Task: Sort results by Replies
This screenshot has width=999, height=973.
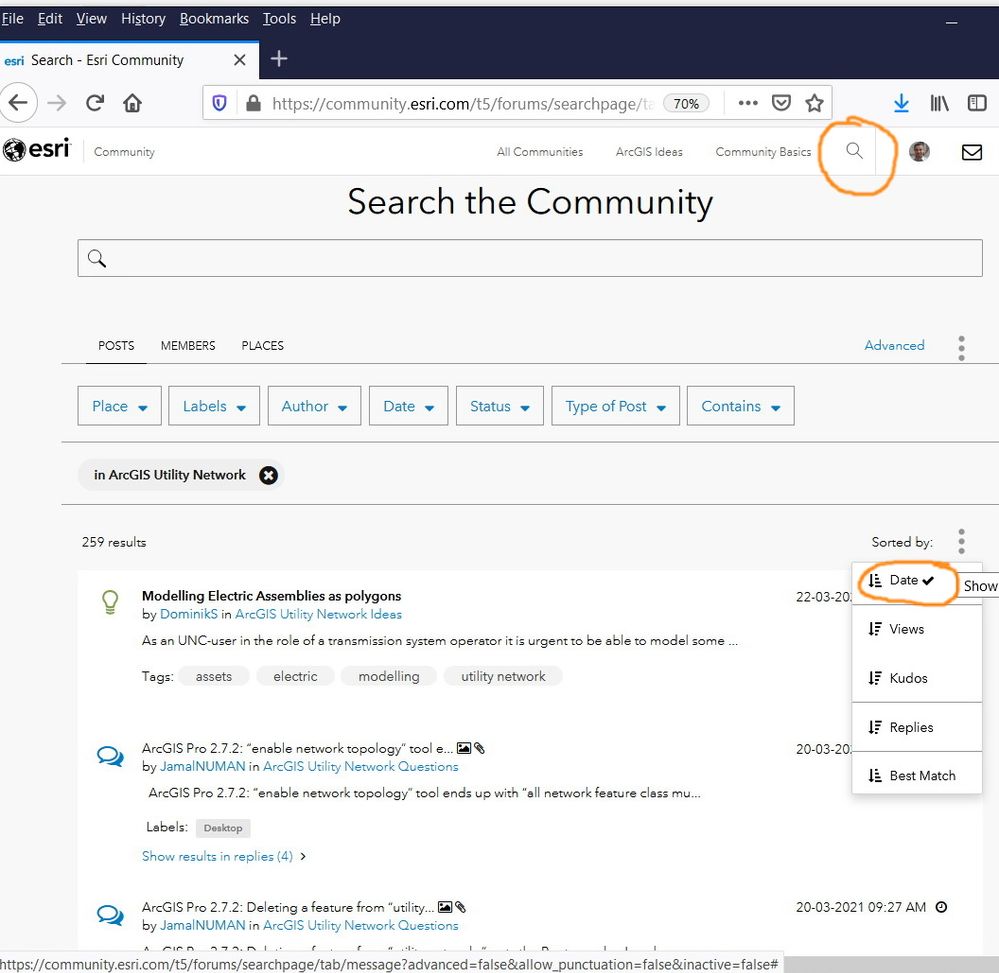Action: (x=917, y=727)
